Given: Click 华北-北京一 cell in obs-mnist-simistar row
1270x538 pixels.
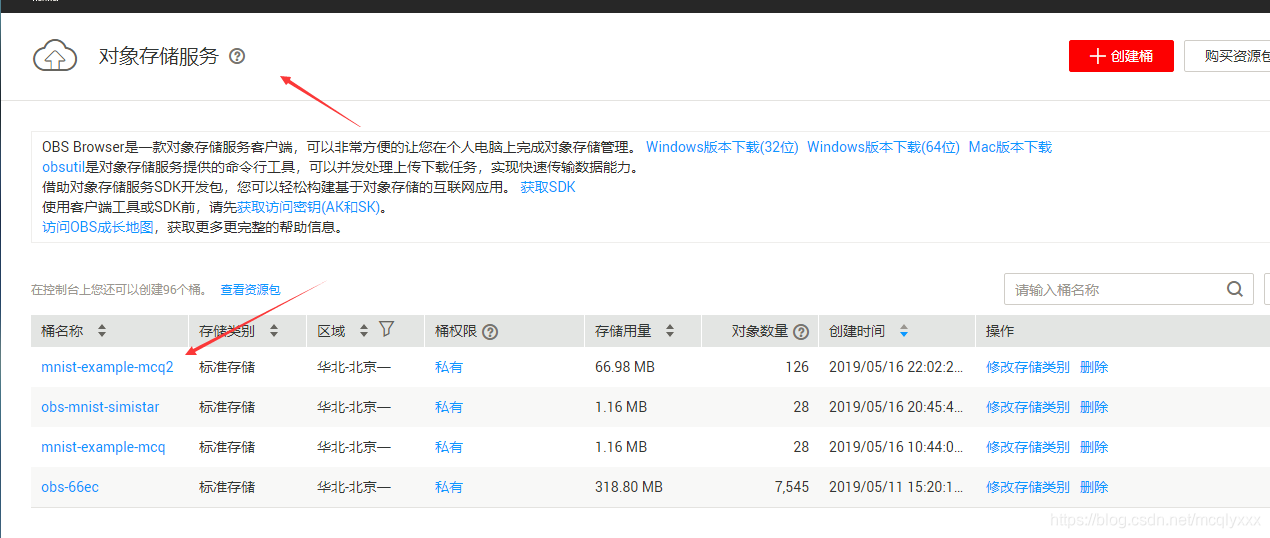Looking at the screenshot, I should 354,407.
